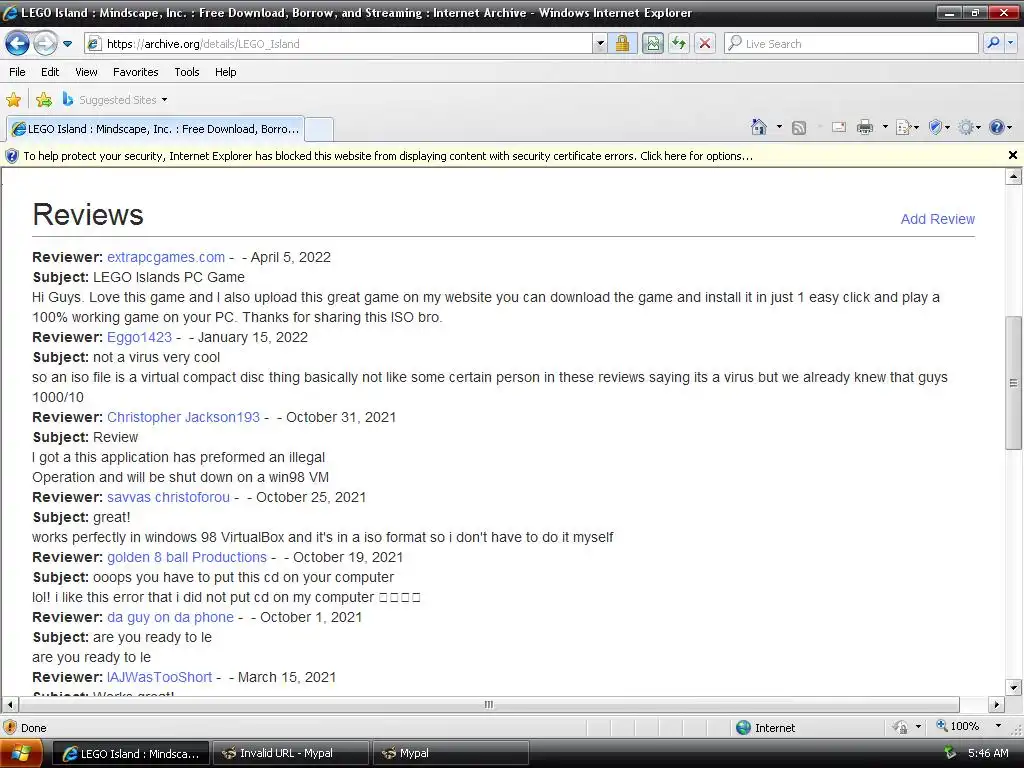
Task: Open the Tools menu
Action: (x=186, y=72)
